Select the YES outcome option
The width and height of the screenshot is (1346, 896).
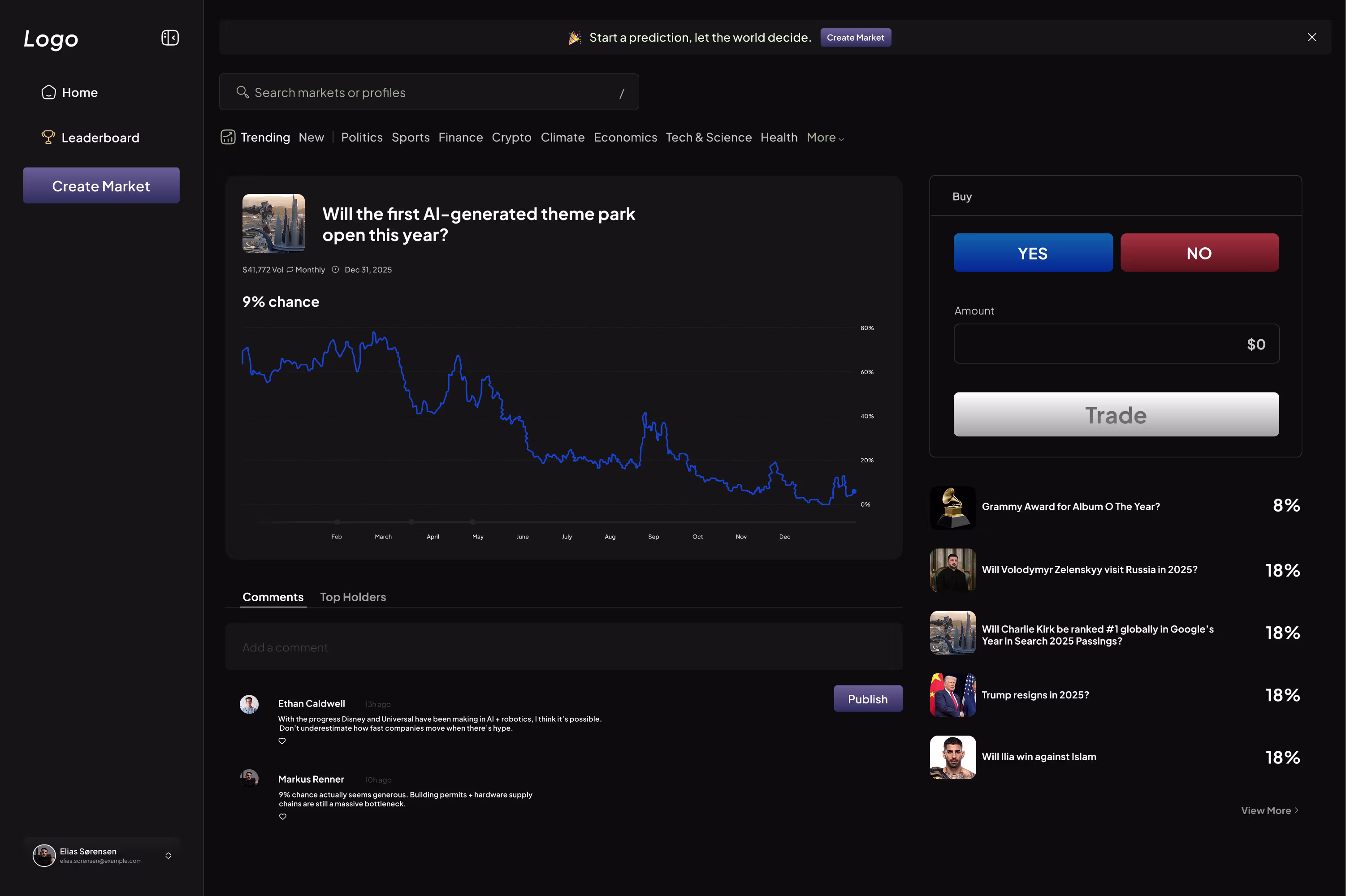click(x=1033, y=253)
